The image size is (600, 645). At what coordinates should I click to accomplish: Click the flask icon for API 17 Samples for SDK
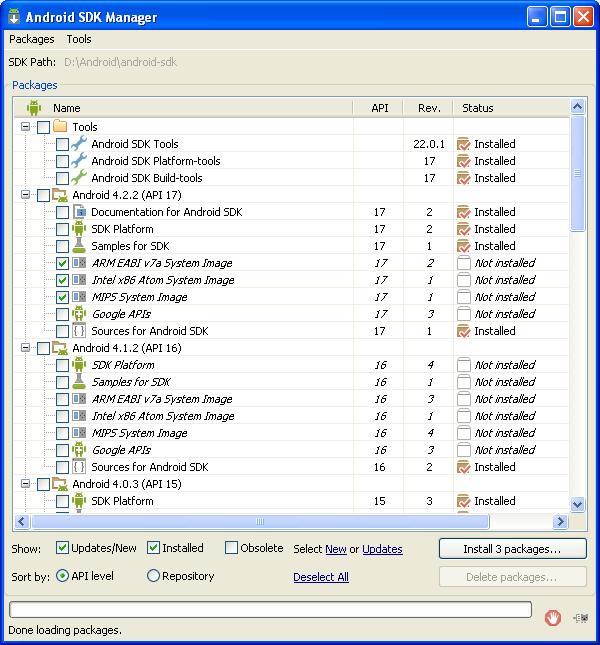coord(79,246)
